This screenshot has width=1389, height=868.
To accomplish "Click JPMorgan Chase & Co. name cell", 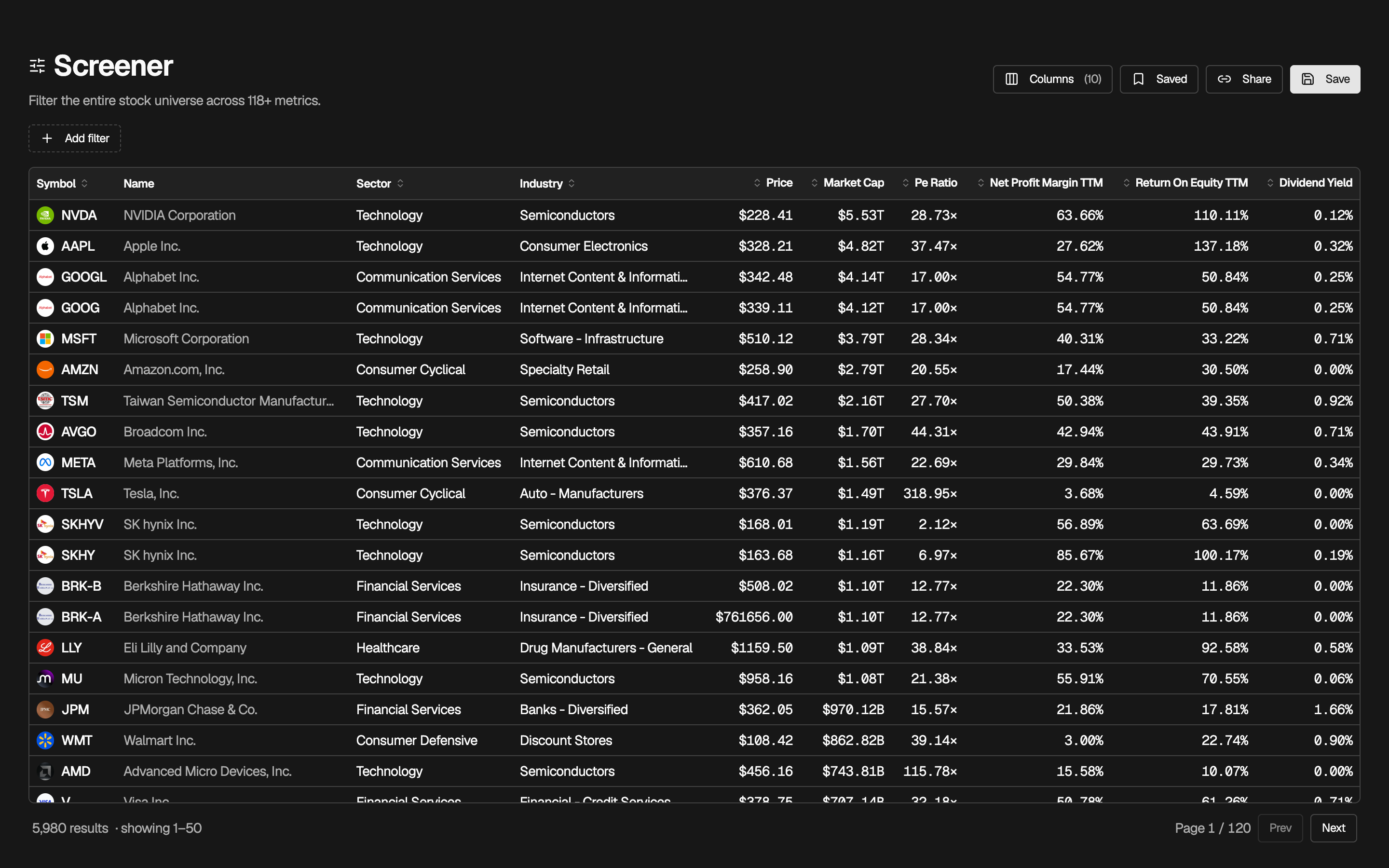I will tap(191, 710).
